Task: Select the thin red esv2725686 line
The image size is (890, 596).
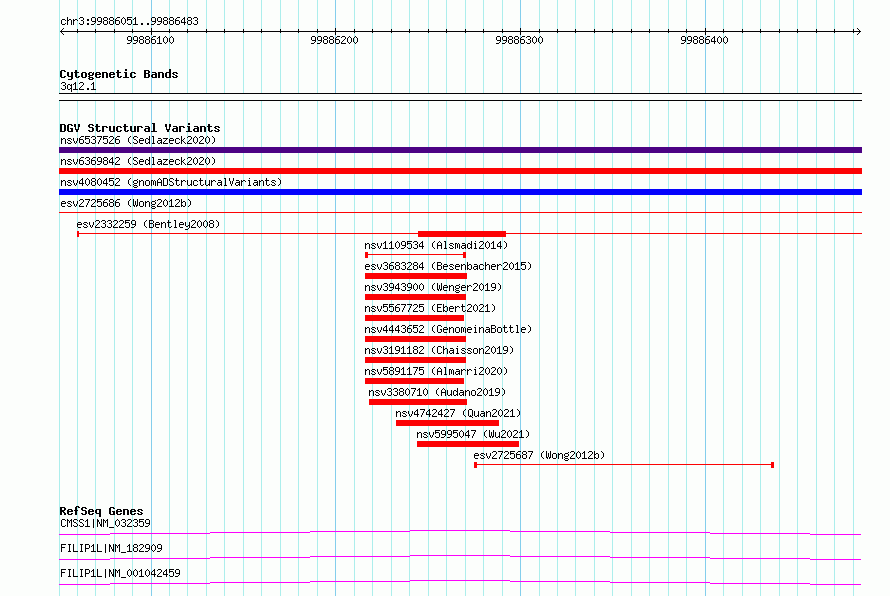Action: (460, 213)
